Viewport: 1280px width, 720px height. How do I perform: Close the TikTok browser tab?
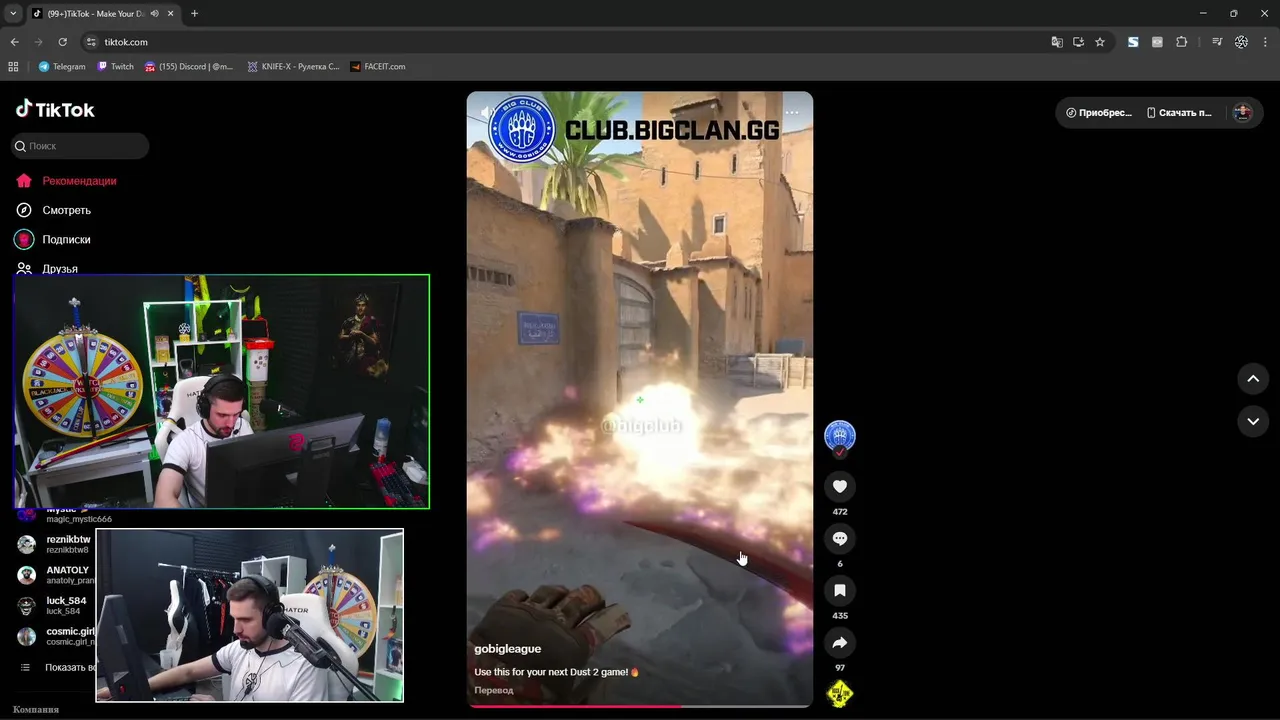pyautogui.click(x=170, y=14)
